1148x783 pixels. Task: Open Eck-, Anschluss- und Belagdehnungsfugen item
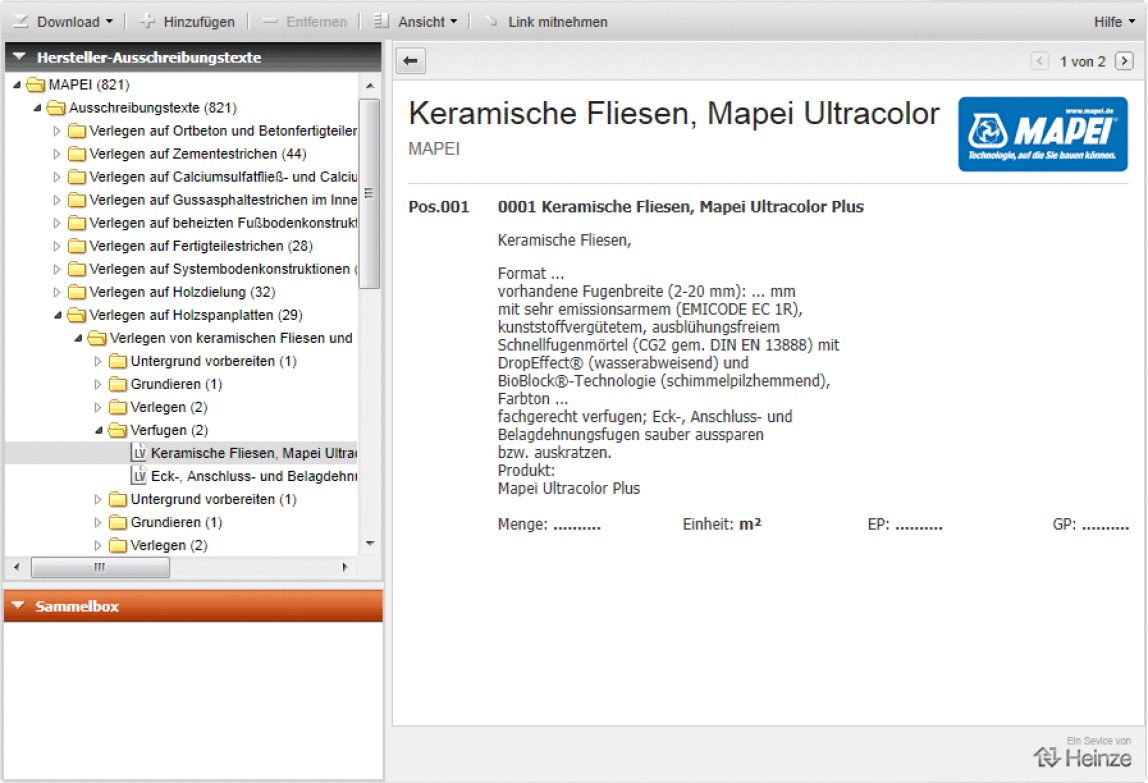click(254, 476)
